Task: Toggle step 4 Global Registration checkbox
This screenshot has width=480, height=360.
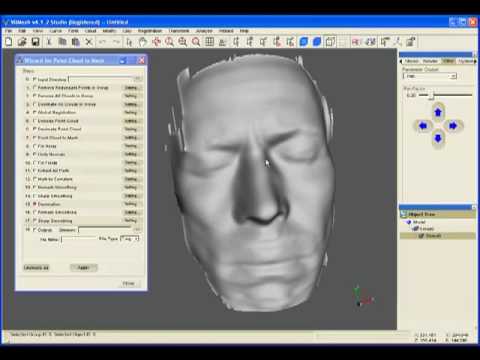Action: (35, 112)
